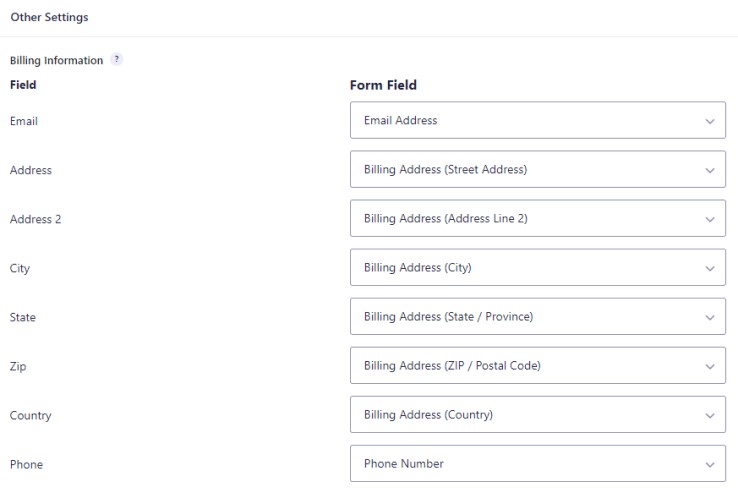
Task: Click the chevron on the Country dropdown
Action: coord(710,415)
